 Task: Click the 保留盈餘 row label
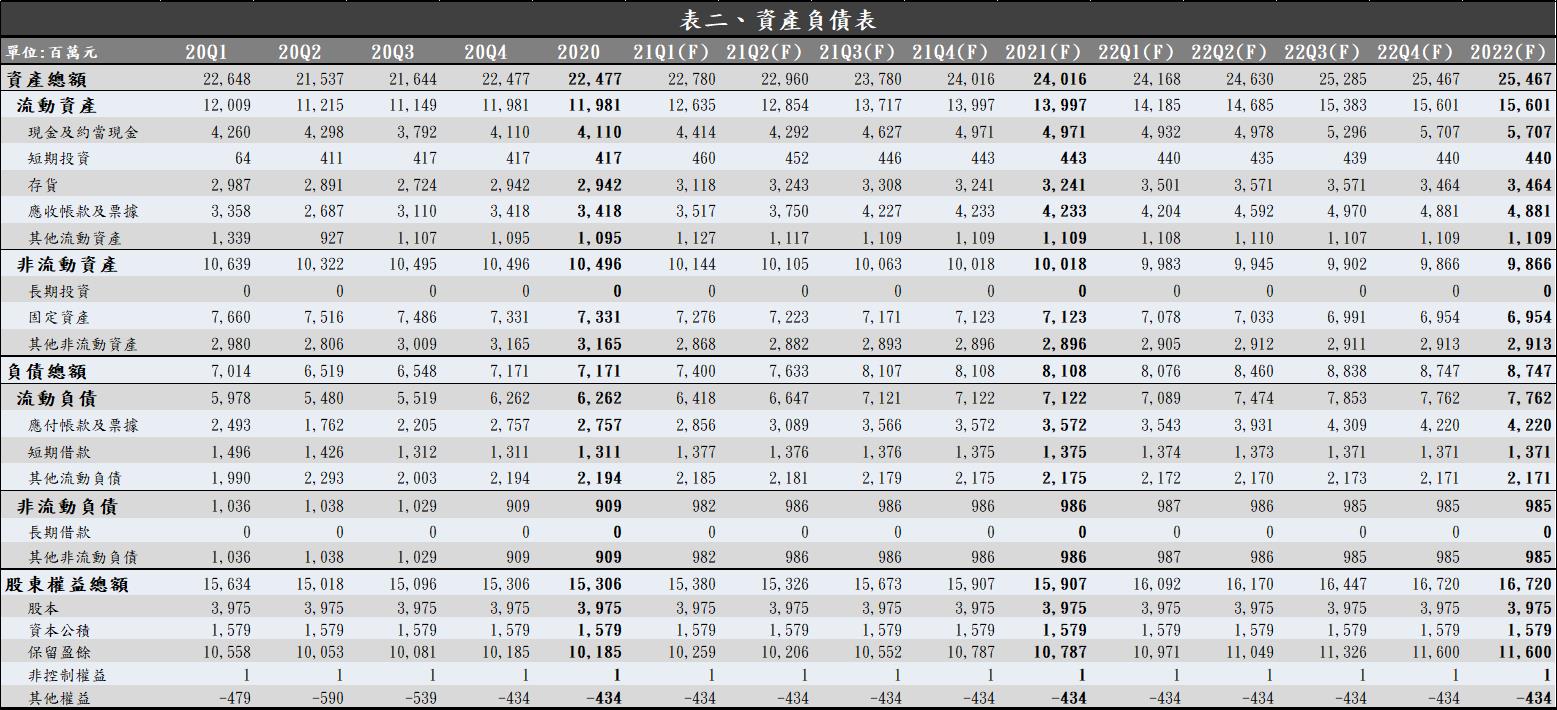60,652
